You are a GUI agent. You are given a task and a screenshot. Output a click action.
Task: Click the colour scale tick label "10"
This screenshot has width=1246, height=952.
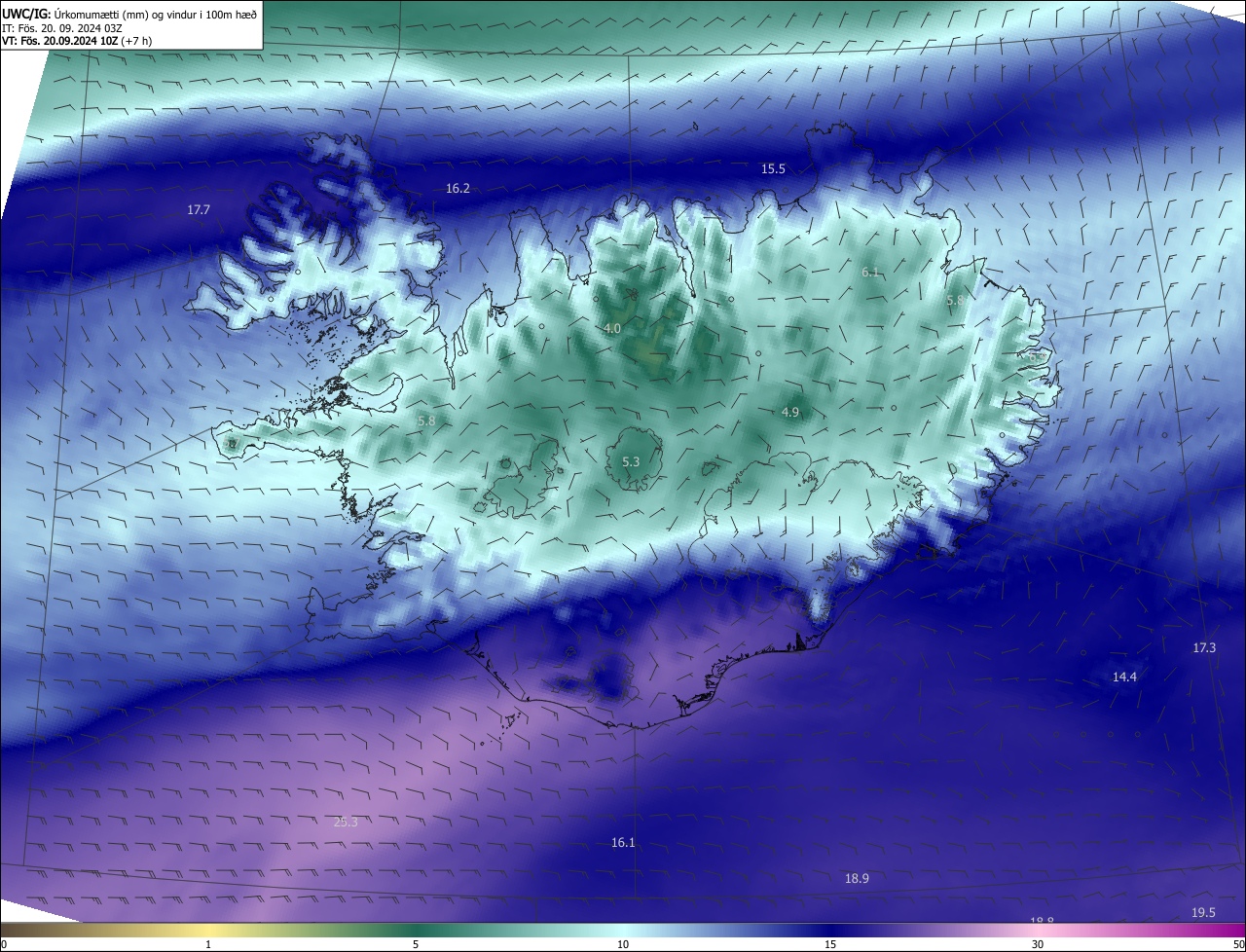pos(623,944)
